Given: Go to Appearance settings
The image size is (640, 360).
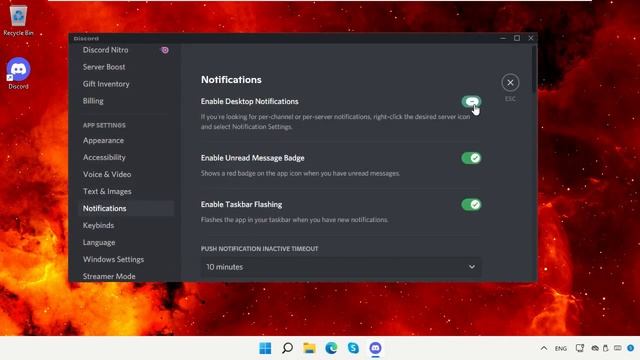Looking at the screenshot, I should (103, 140).
